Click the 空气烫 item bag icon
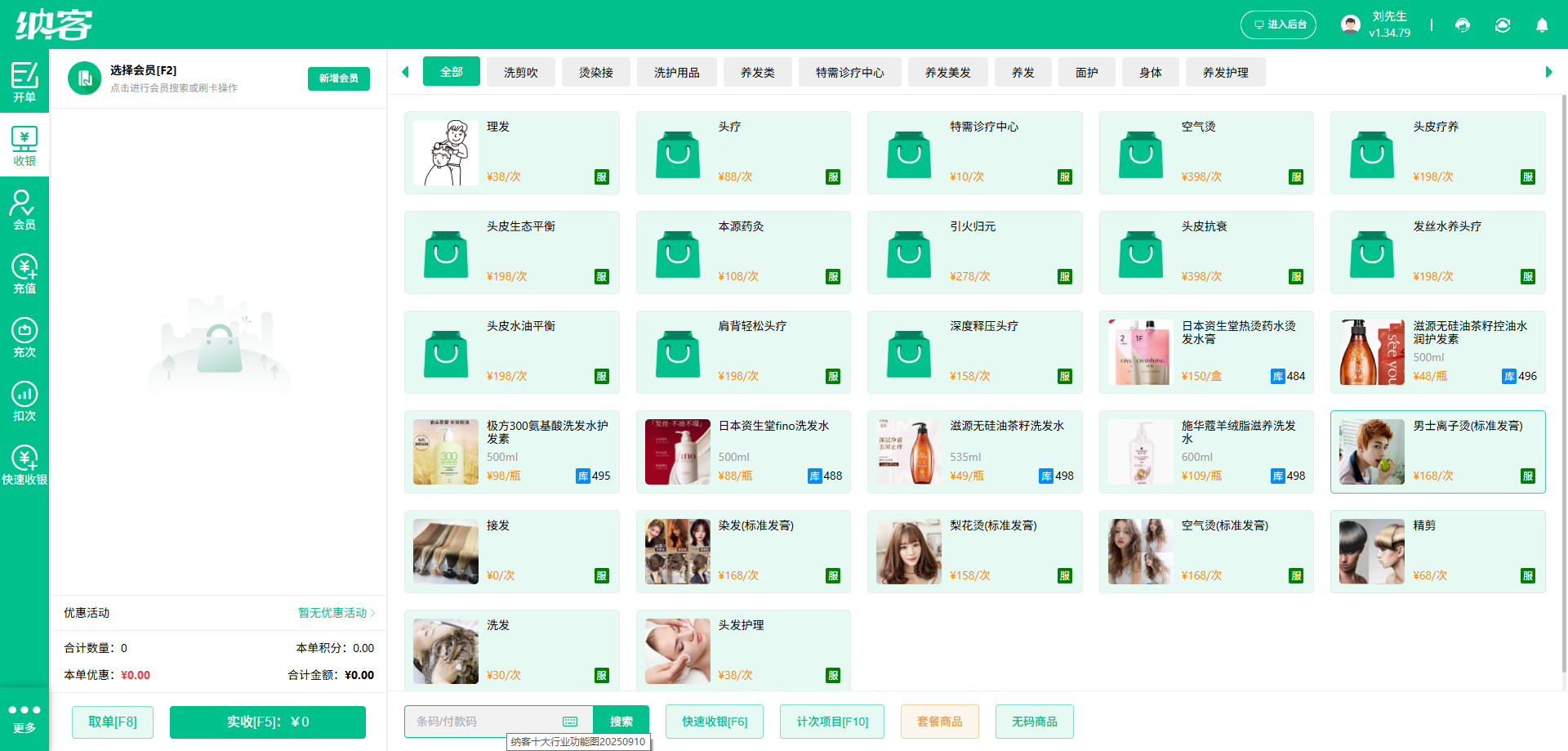The height and width of the screenshot is (751, 1568). pyautogui.click(x=1141, y=154)
